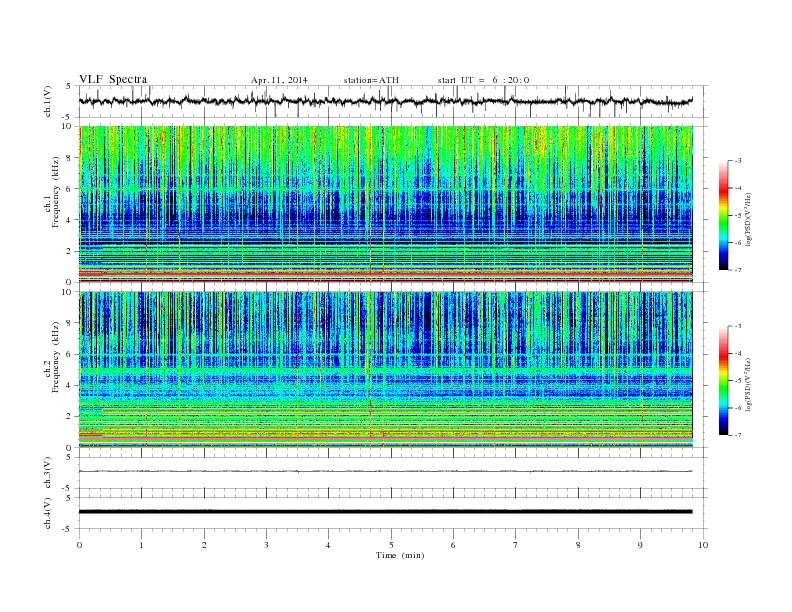
Task: Click the "ch.4(V)" vertical axis label
Action: (x=48, y=513)
